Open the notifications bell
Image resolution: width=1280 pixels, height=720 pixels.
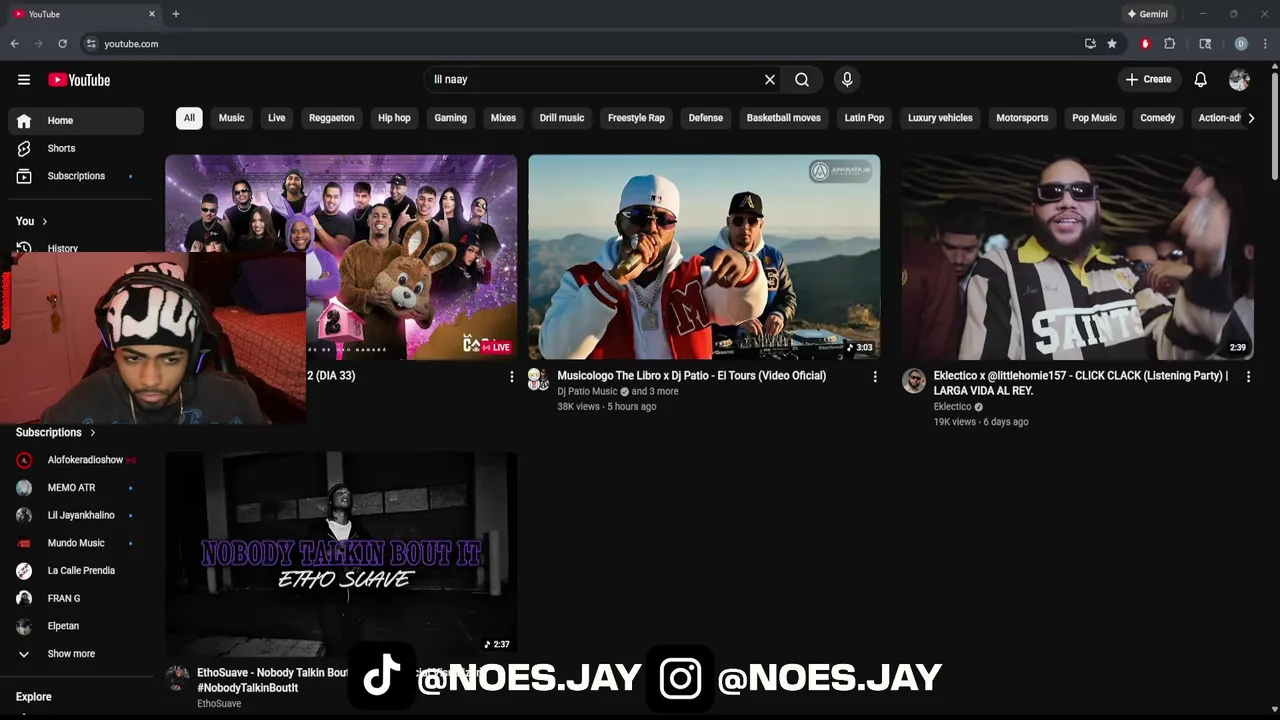1201,79
